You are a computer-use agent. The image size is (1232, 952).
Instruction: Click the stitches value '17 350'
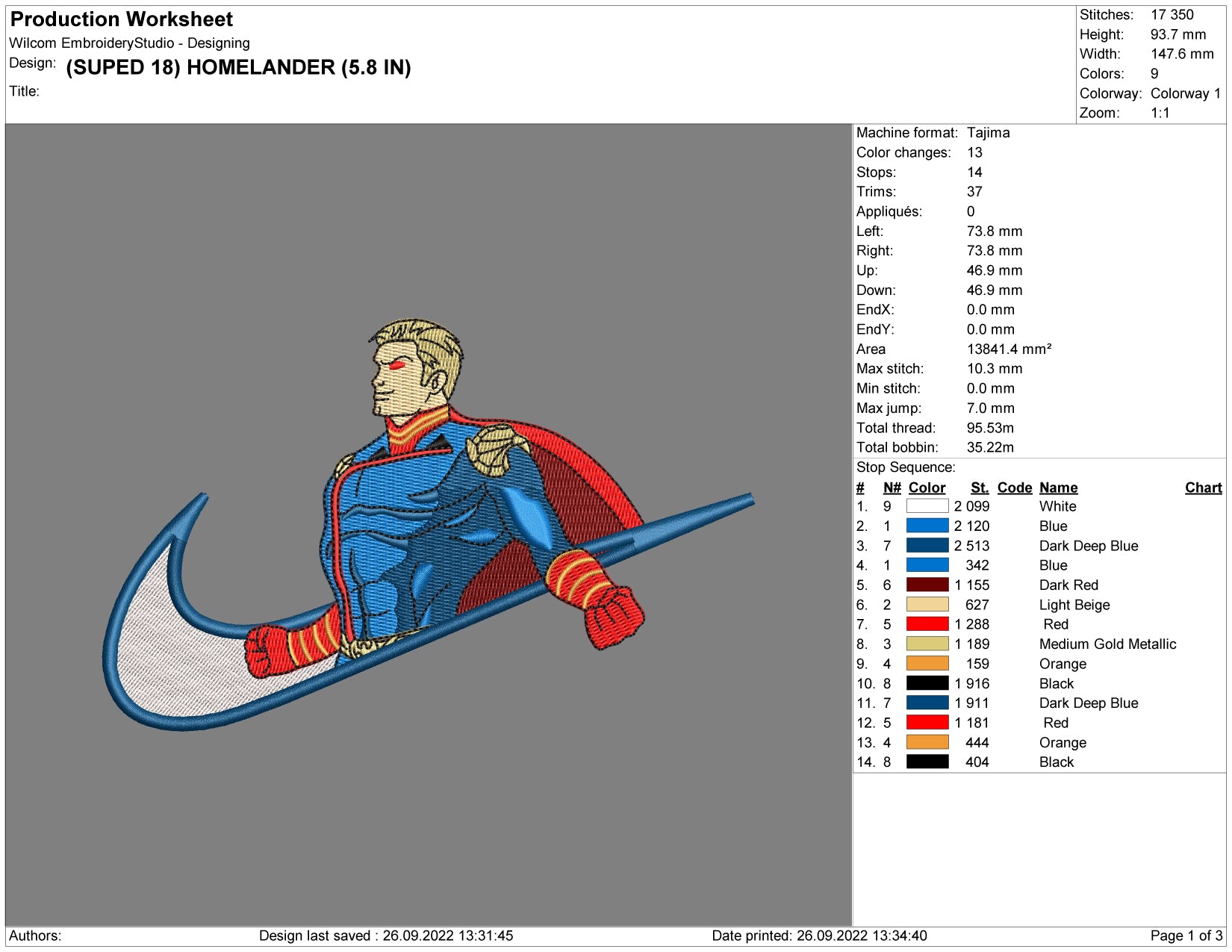pos(1172,15)
